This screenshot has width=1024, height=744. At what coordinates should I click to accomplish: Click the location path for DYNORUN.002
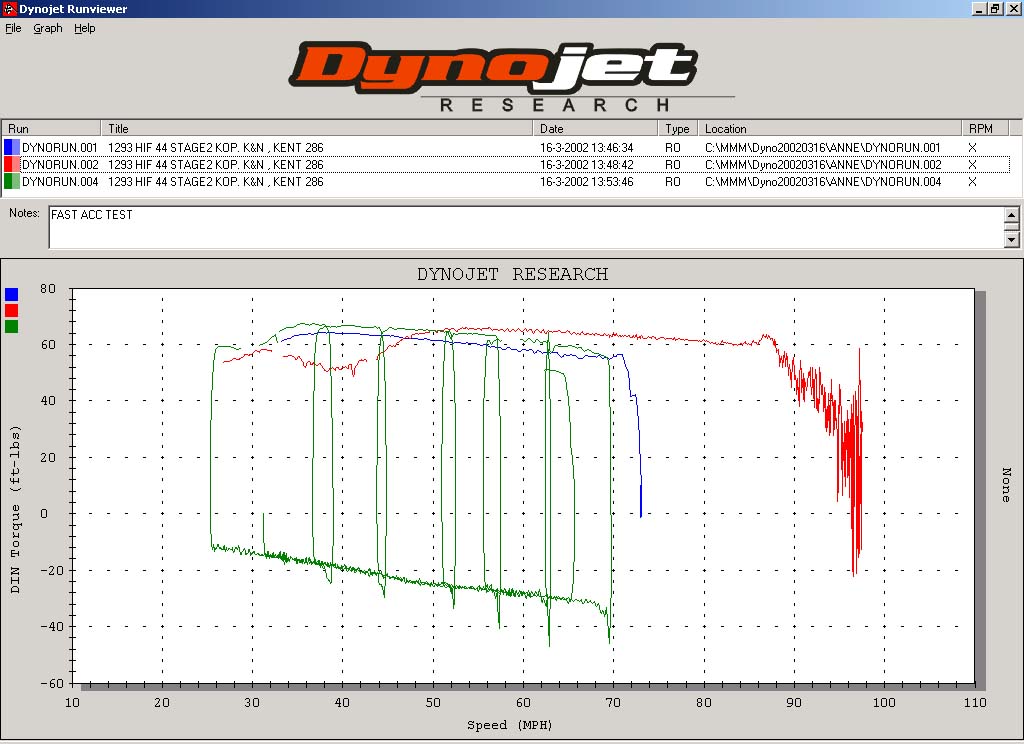click(823, 165)
